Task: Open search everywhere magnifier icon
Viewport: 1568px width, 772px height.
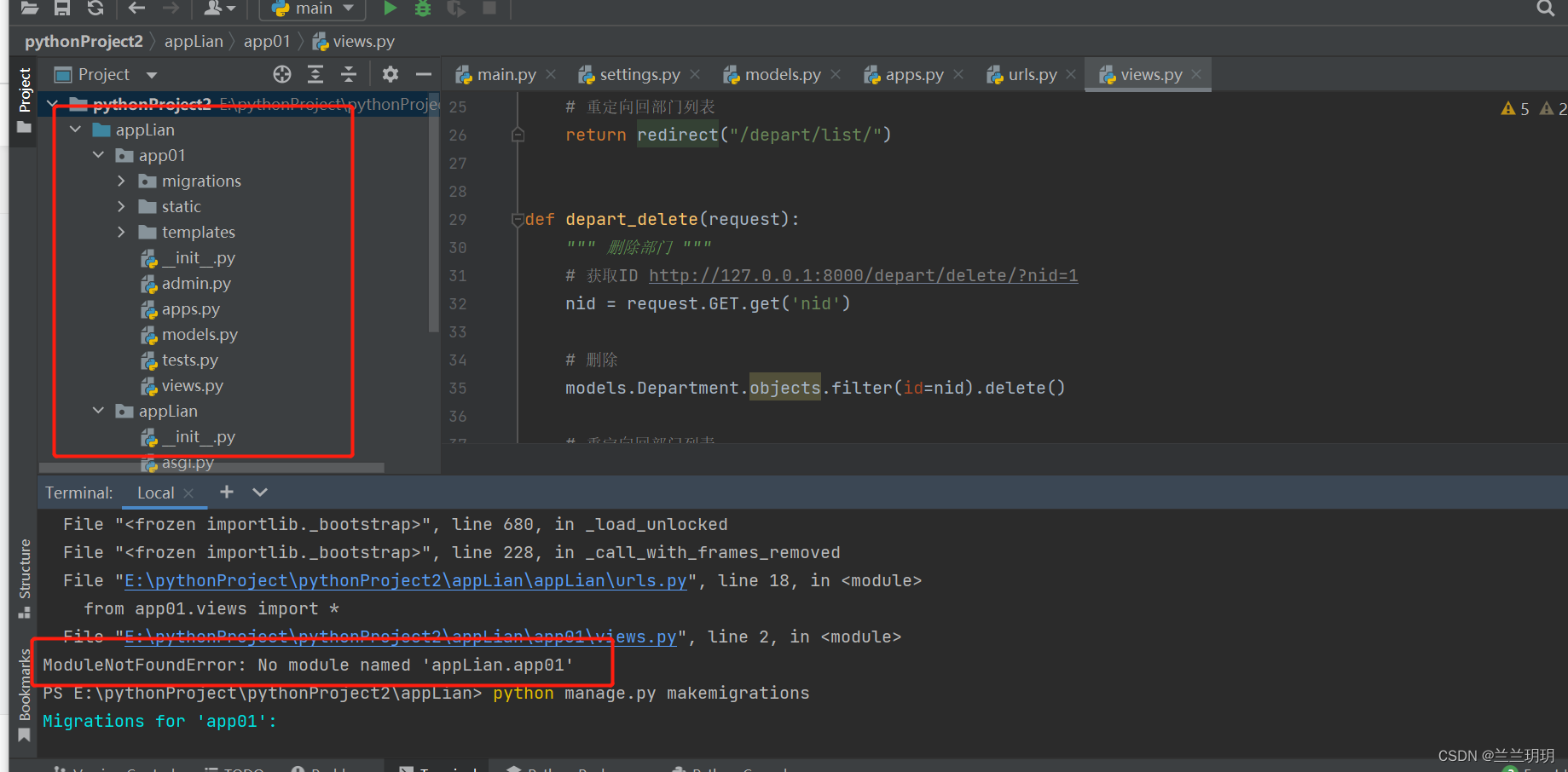Action: (1545, 9)
